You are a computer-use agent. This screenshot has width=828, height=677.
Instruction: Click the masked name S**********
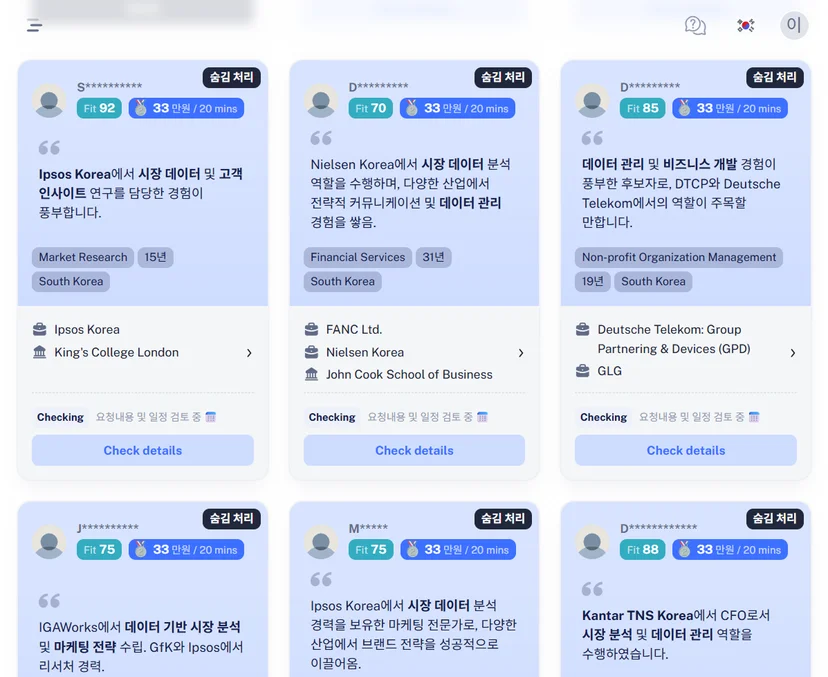pyautogui.click(x=109, y=87)
